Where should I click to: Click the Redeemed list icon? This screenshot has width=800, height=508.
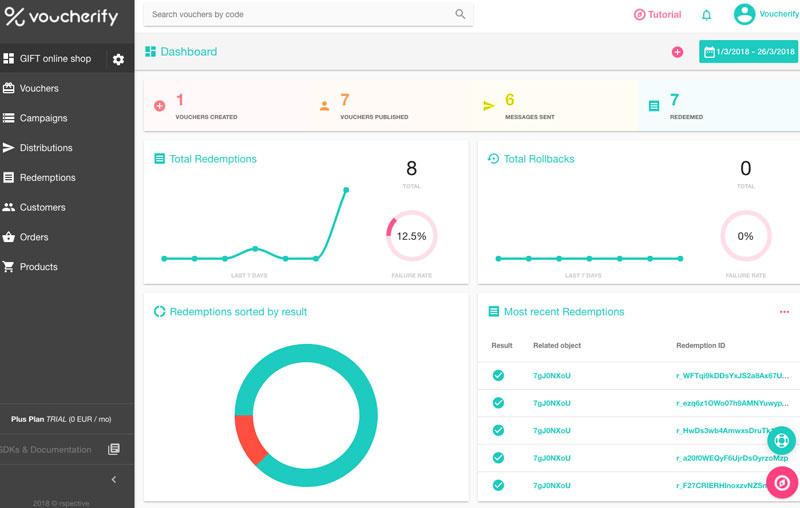coord(654,106)
